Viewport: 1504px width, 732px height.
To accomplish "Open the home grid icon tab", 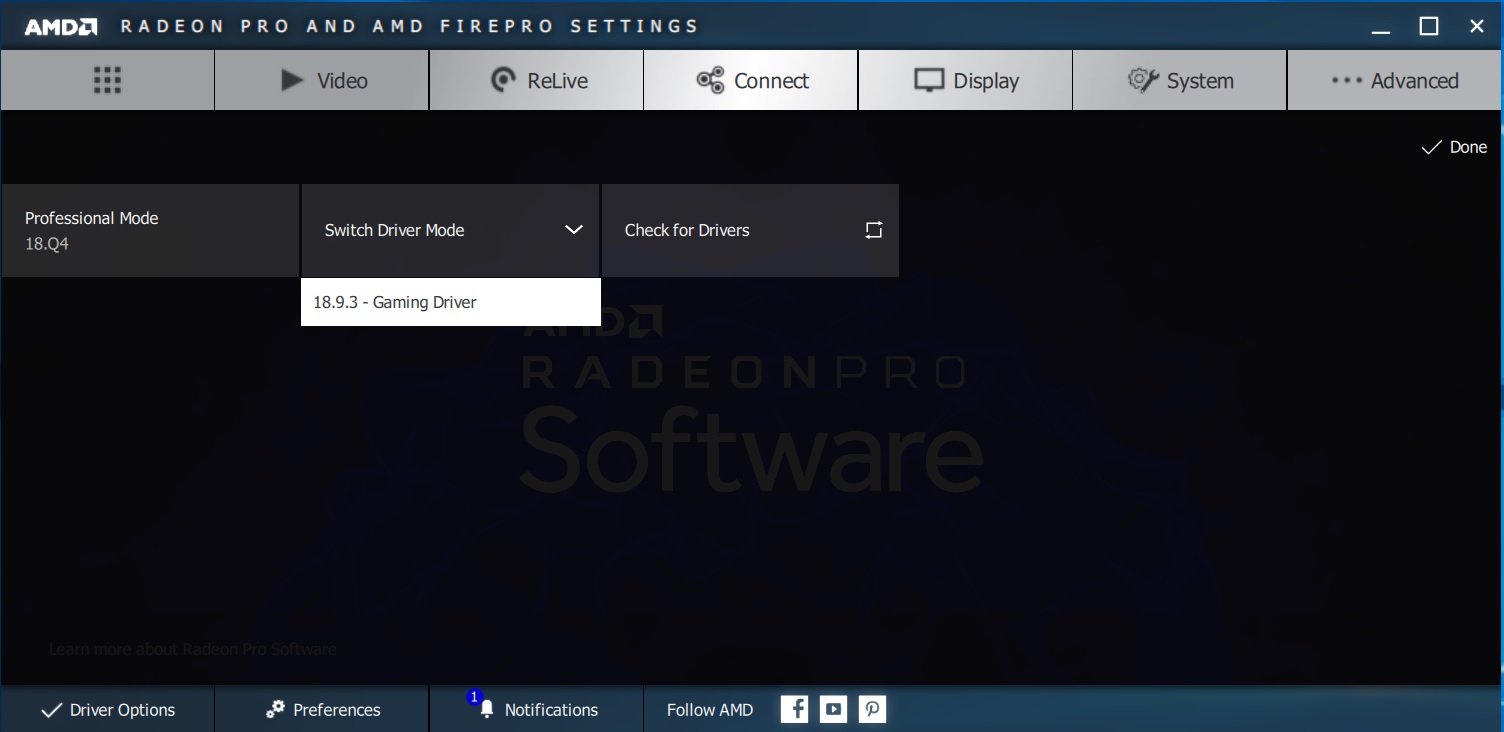I will tap(107, 81).
